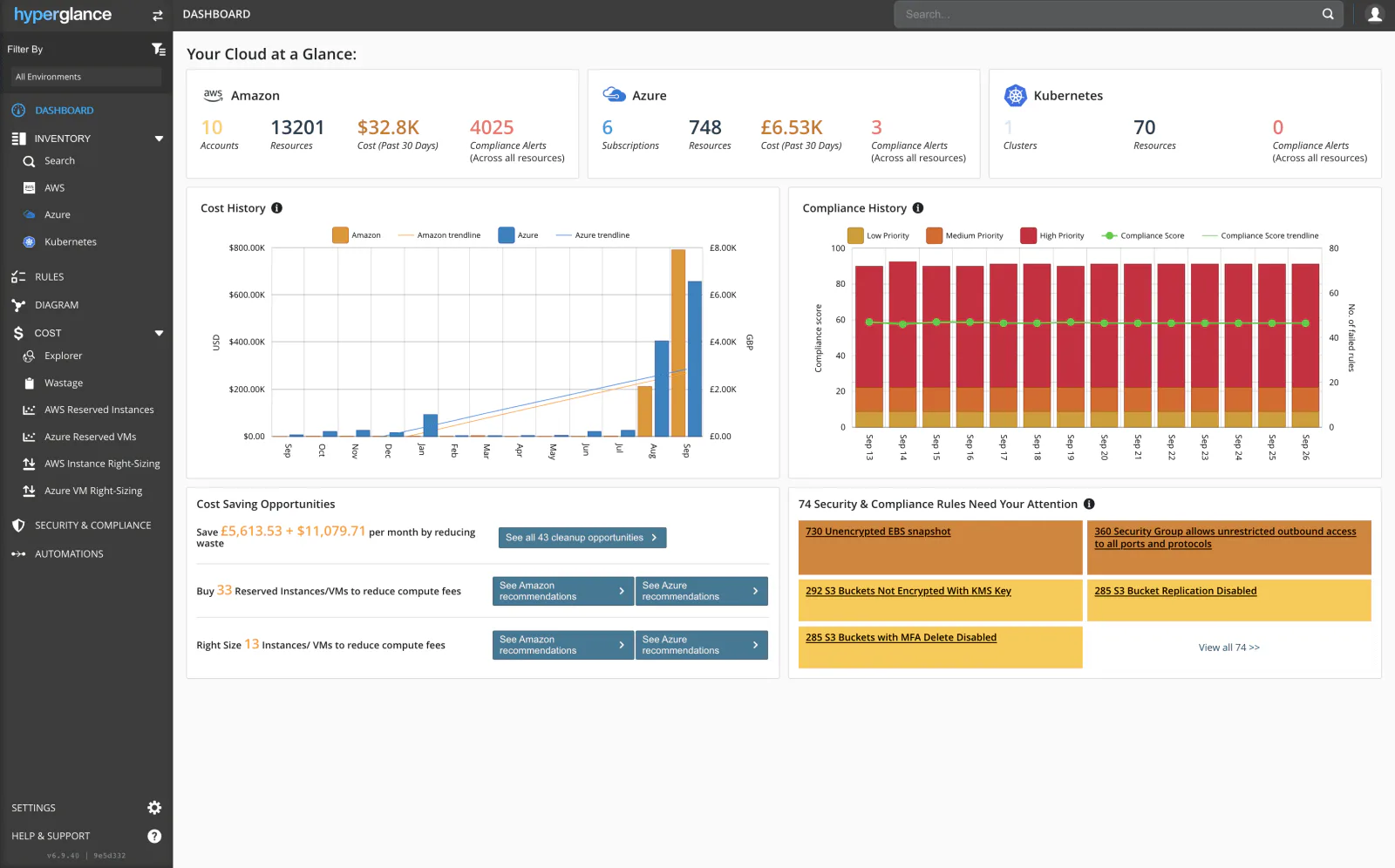This screenshot has width=1395, height=868.
Task: Open the AWS Reserved Instances chart icon
Action: point(29,409)
